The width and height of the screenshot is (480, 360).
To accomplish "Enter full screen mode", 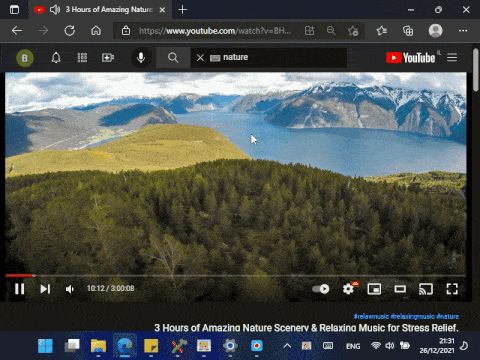I will pos(452,289).
